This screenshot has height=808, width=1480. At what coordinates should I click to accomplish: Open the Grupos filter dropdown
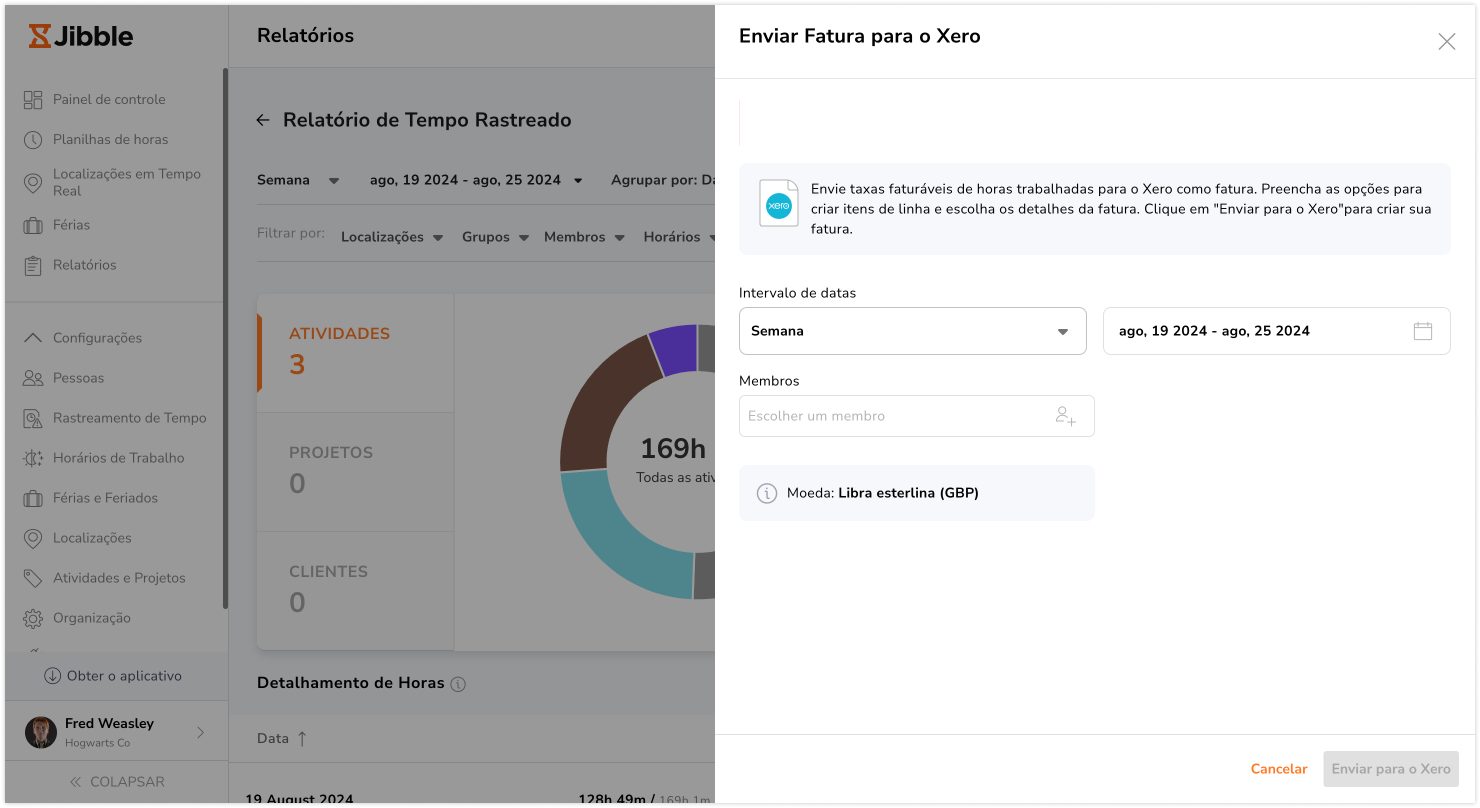(x=495, y=237)
